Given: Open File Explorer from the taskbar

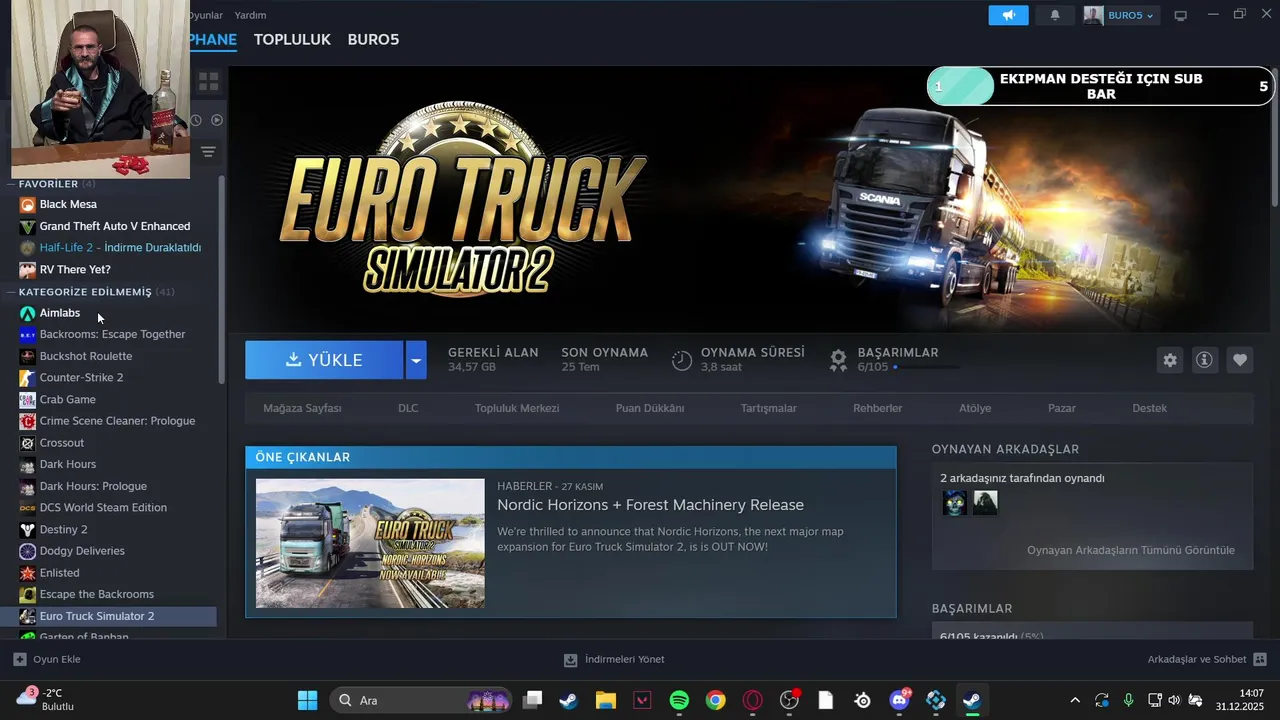Looking at the screenshot, I should pyautogui.click(x=605, y=700).
